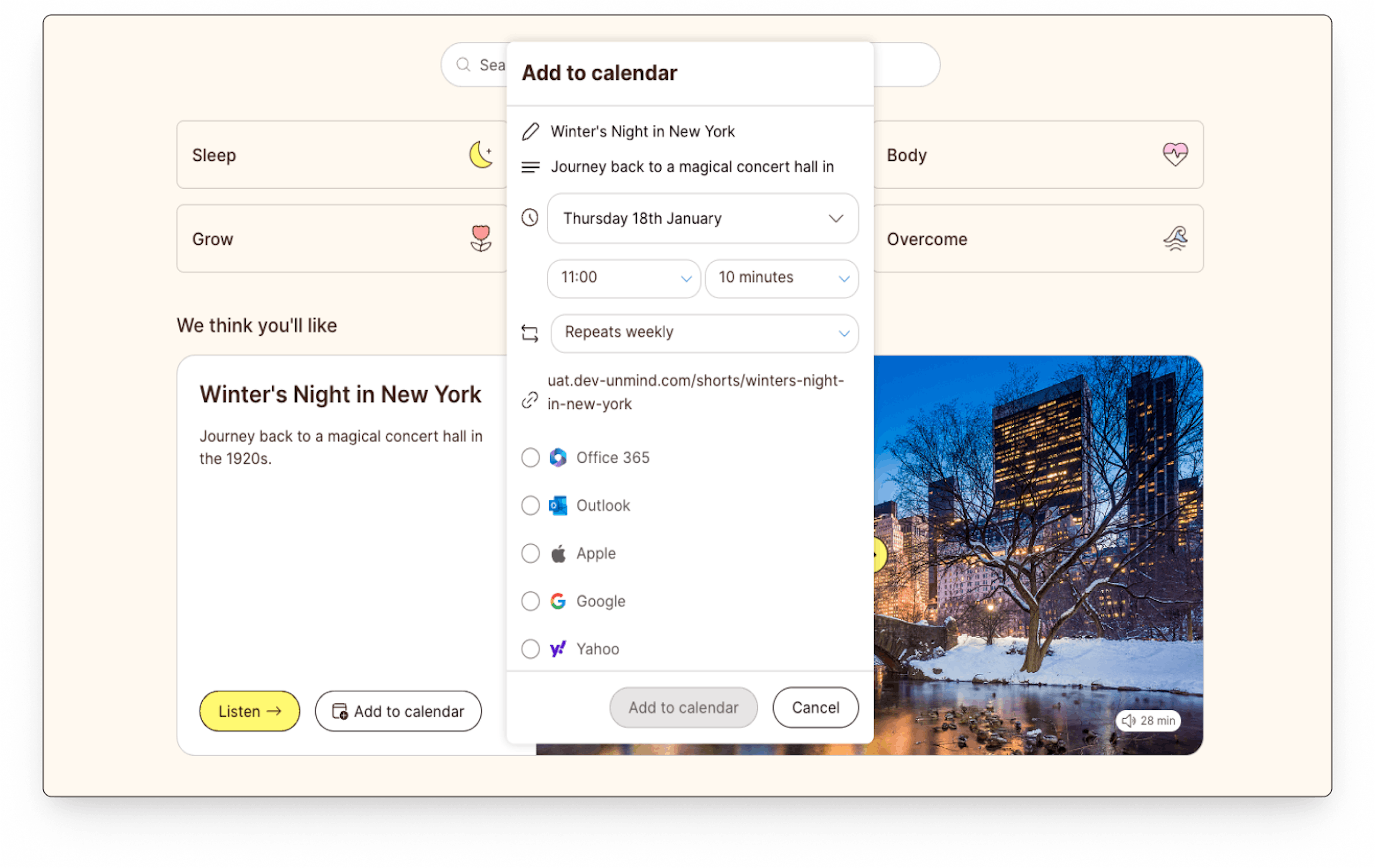Click the Office 365 calendar icon
1375x868 pixels.
(x=558, y=457)
